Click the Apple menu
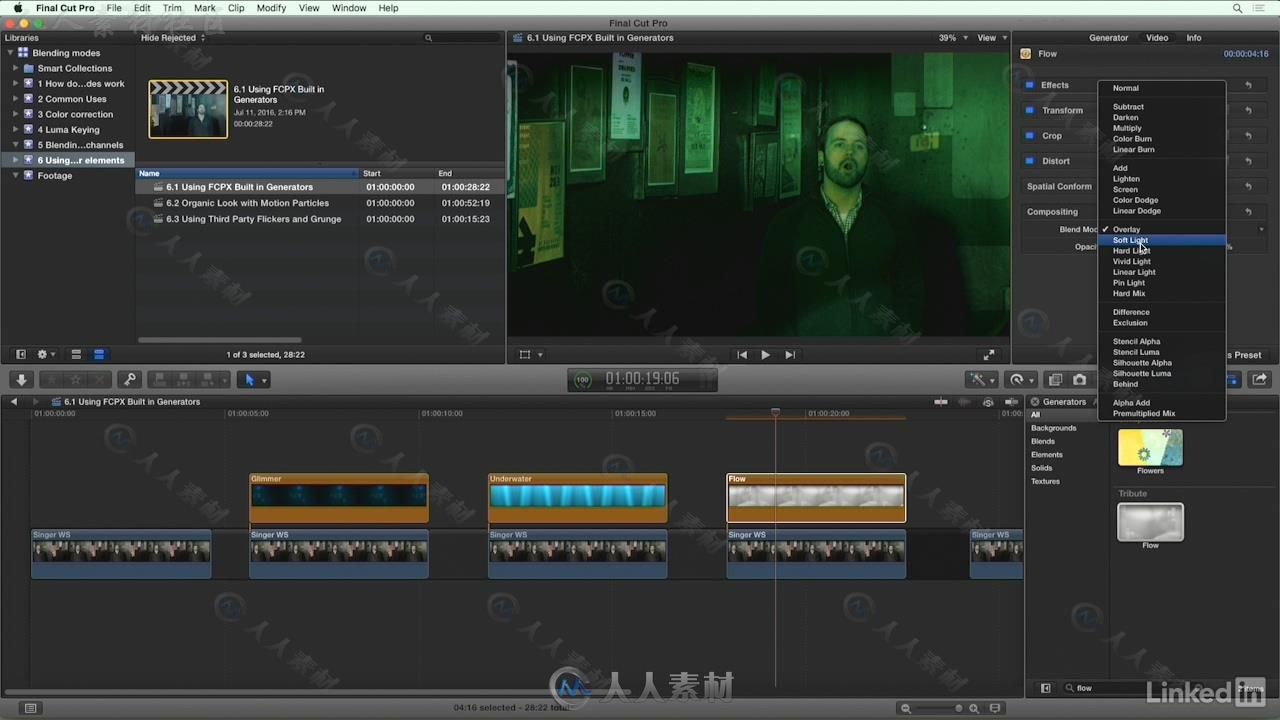Screen dimensions: 1280x720 coord(17,8)
